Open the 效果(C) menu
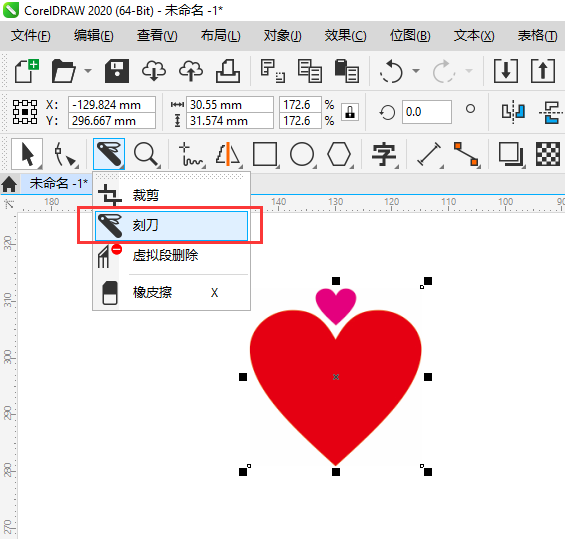The image size is (565, 539). coord(345,36)
